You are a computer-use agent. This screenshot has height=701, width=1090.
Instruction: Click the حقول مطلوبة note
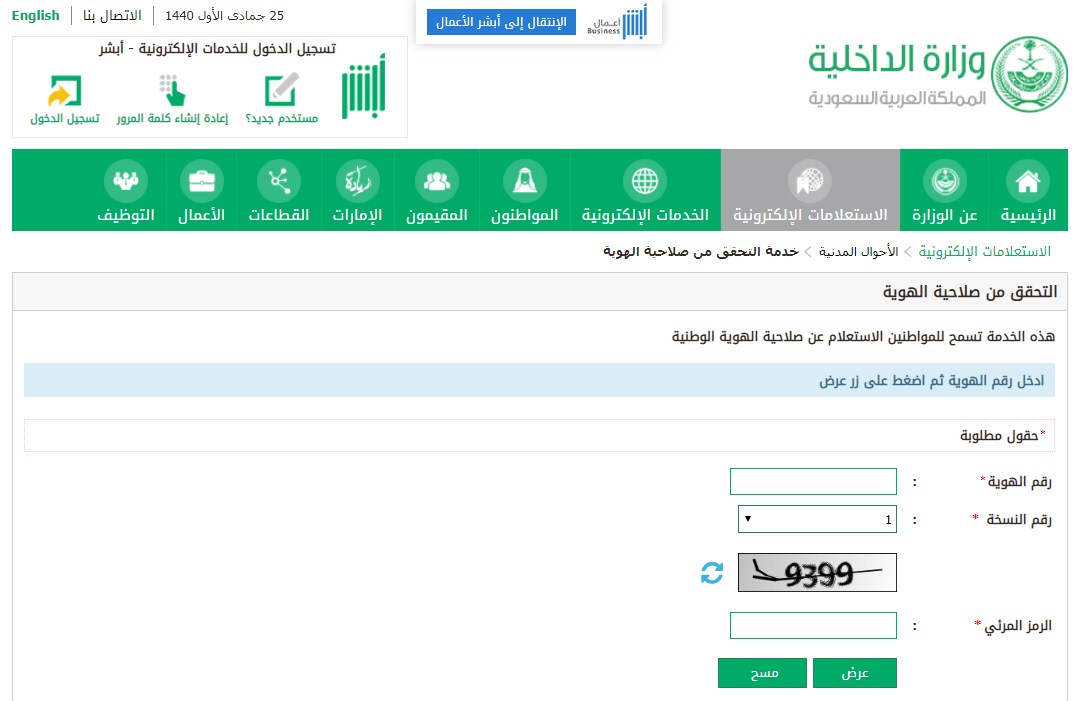click(x=1002, y=435)
